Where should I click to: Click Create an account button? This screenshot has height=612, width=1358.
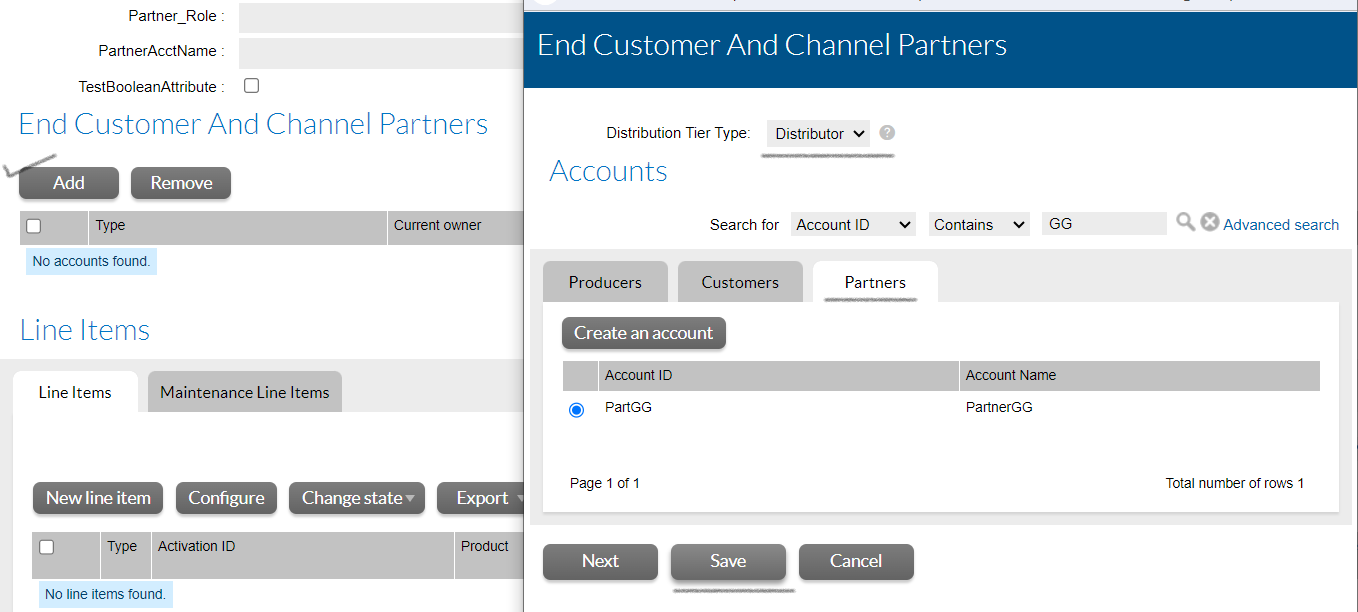click(x=644, y=333)
